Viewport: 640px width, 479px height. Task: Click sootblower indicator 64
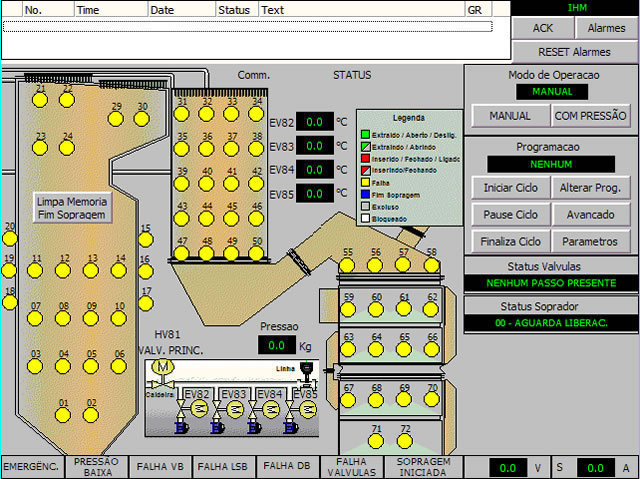pos(376,350)
